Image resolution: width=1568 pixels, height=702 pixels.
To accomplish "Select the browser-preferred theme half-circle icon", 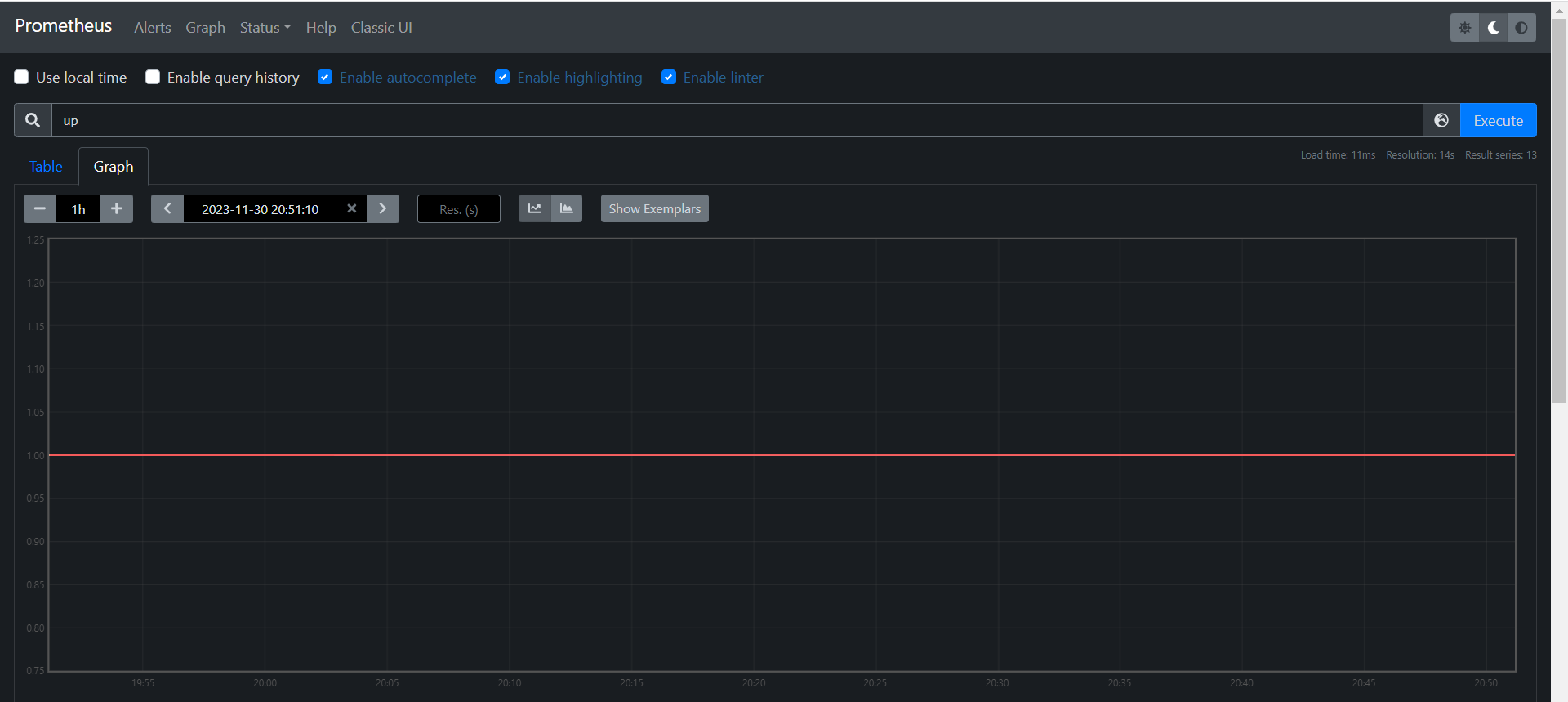I will tap(1521, 27).
